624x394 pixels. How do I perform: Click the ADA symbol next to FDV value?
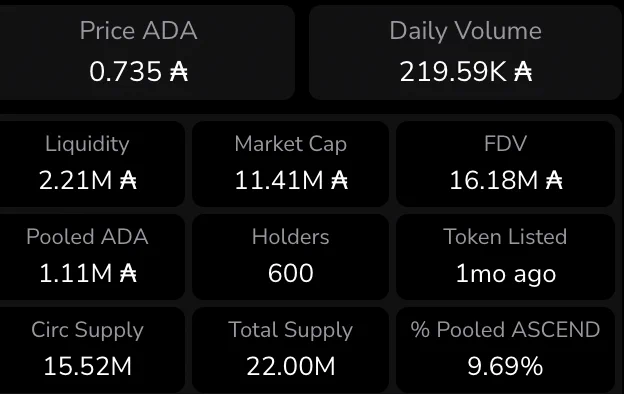coord(554,180)
